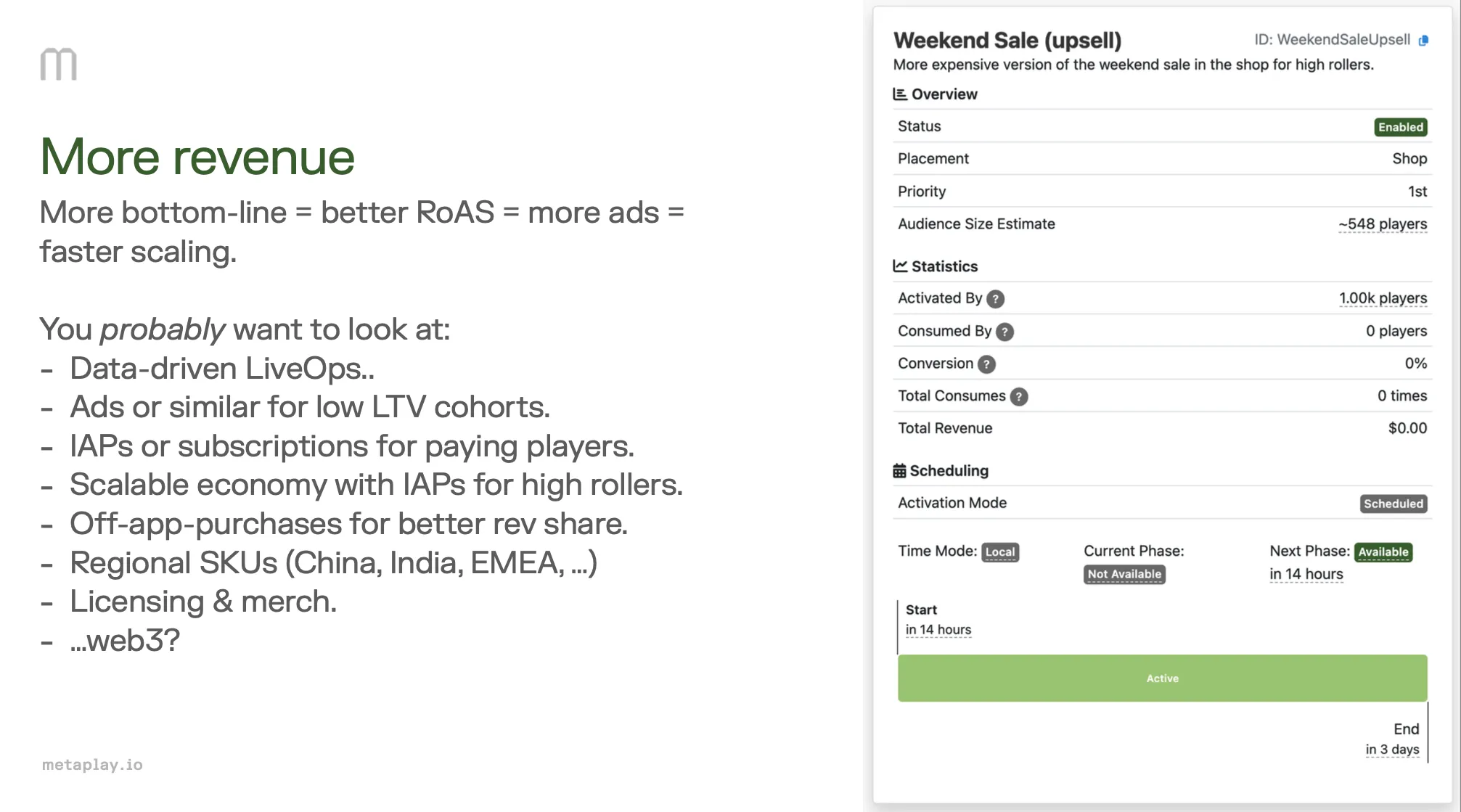
Task: Click the Metaplay logo in top-left corner
Action: tap(60, 63)
